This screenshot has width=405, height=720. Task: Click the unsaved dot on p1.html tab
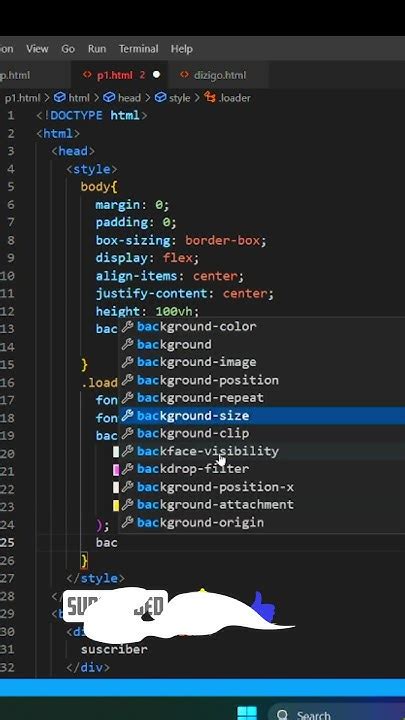pyautogui.click(x=156, y=74)
